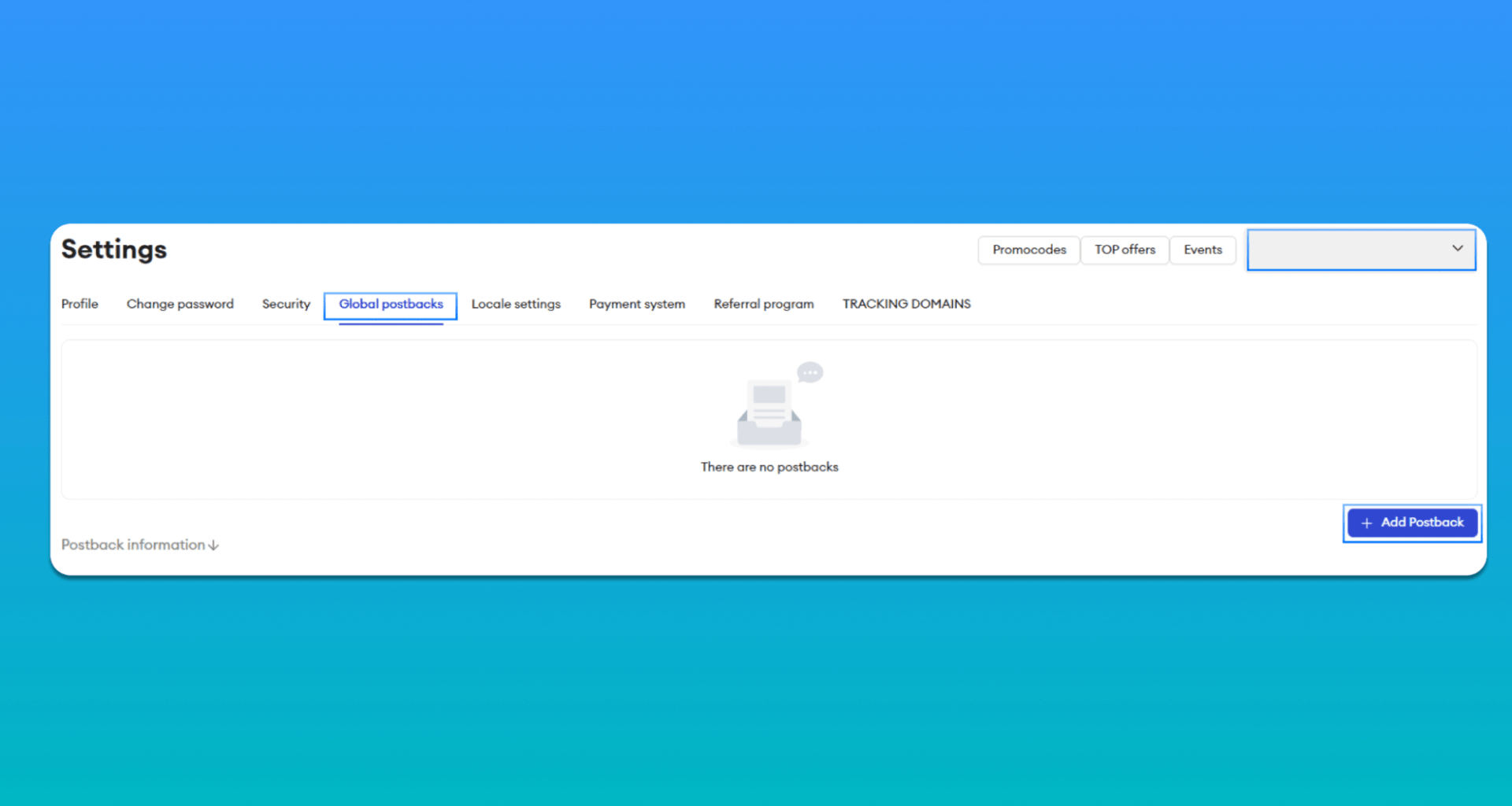Select the TRACKING DOMAINS tab
1512x806 pixels.
coord(906,304)
